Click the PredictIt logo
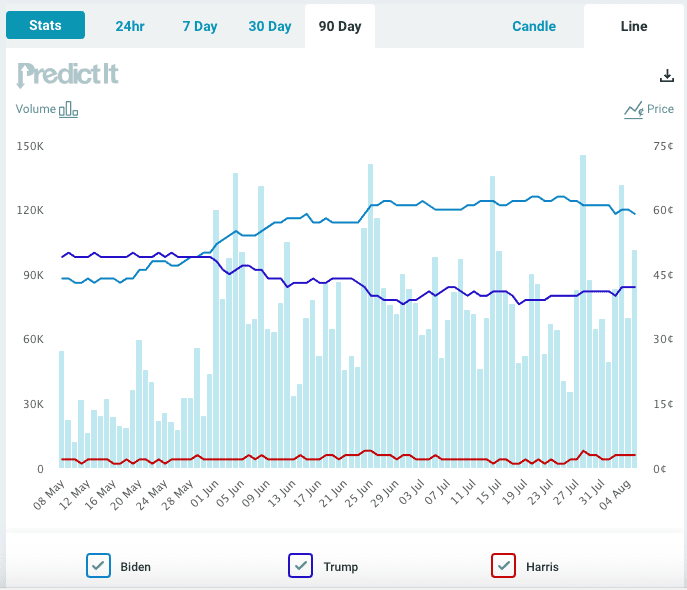687x590 pixels. (68, 76)
